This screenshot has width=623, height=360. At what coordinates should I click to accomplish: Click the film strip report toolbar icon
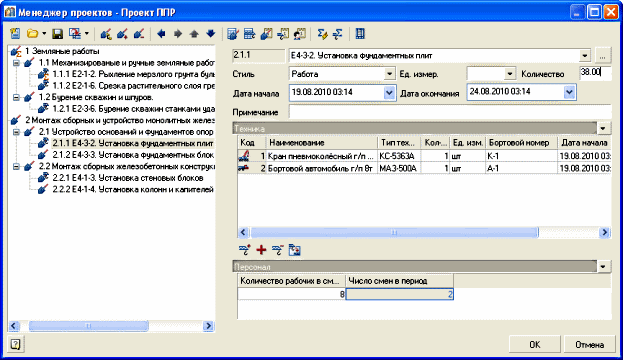click(x=360, y=34)
